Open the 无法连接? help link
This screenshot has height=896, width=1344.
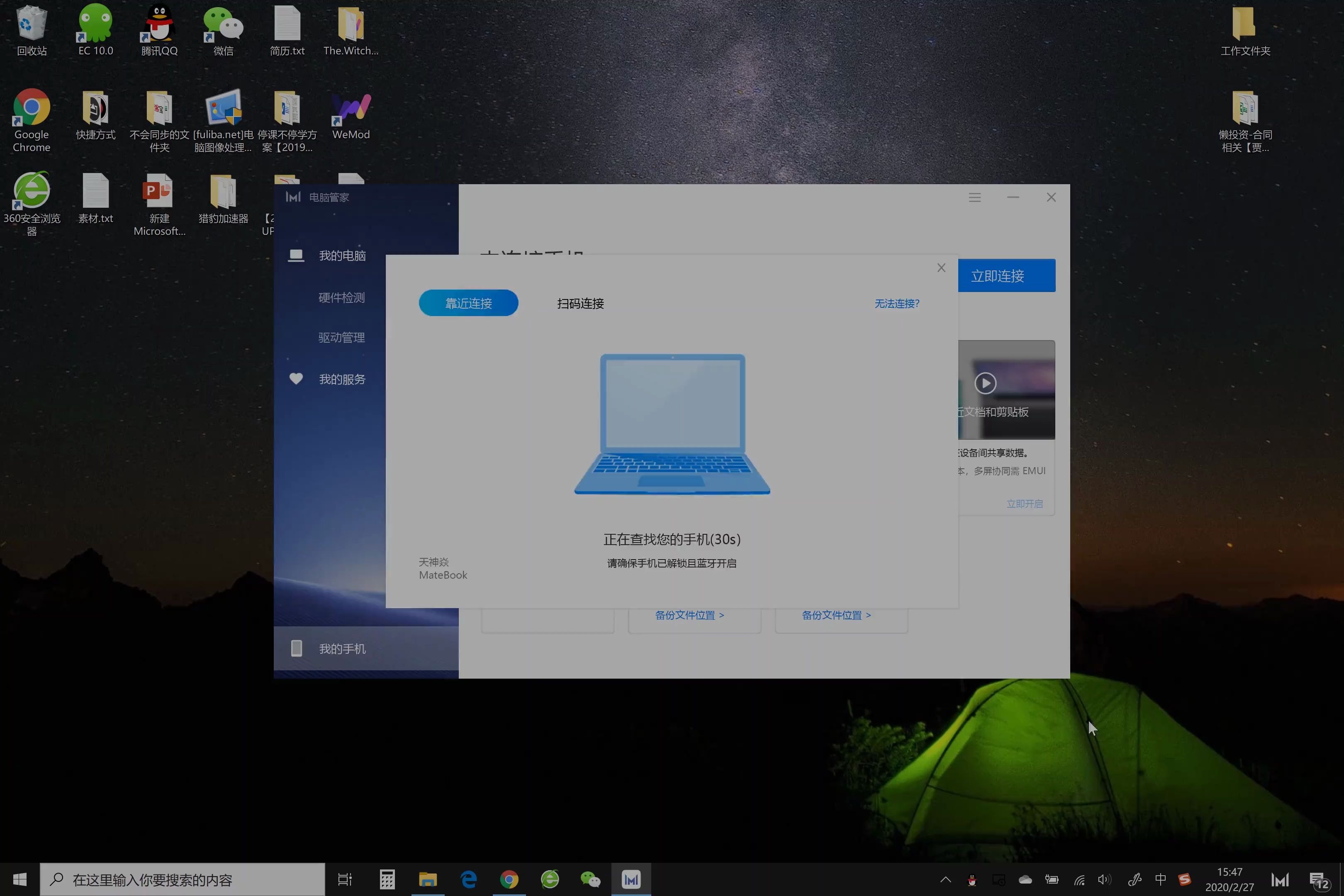pos(896,303)
